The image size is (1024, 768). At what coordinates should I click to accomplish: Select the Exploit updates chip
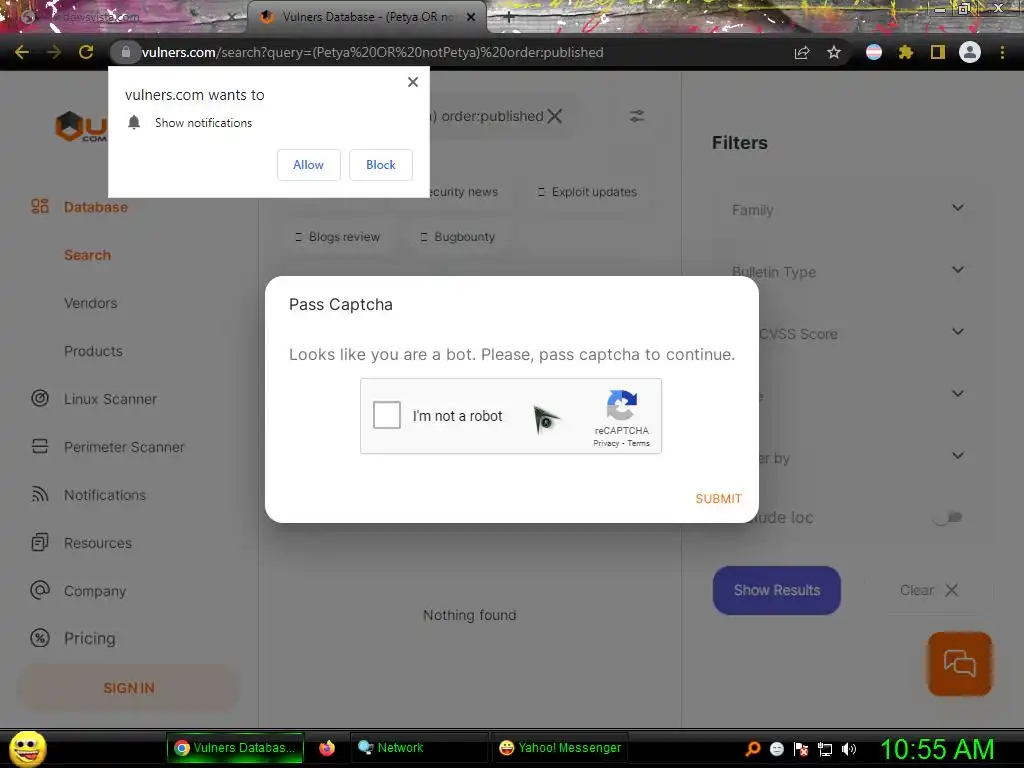click(587, 192)
